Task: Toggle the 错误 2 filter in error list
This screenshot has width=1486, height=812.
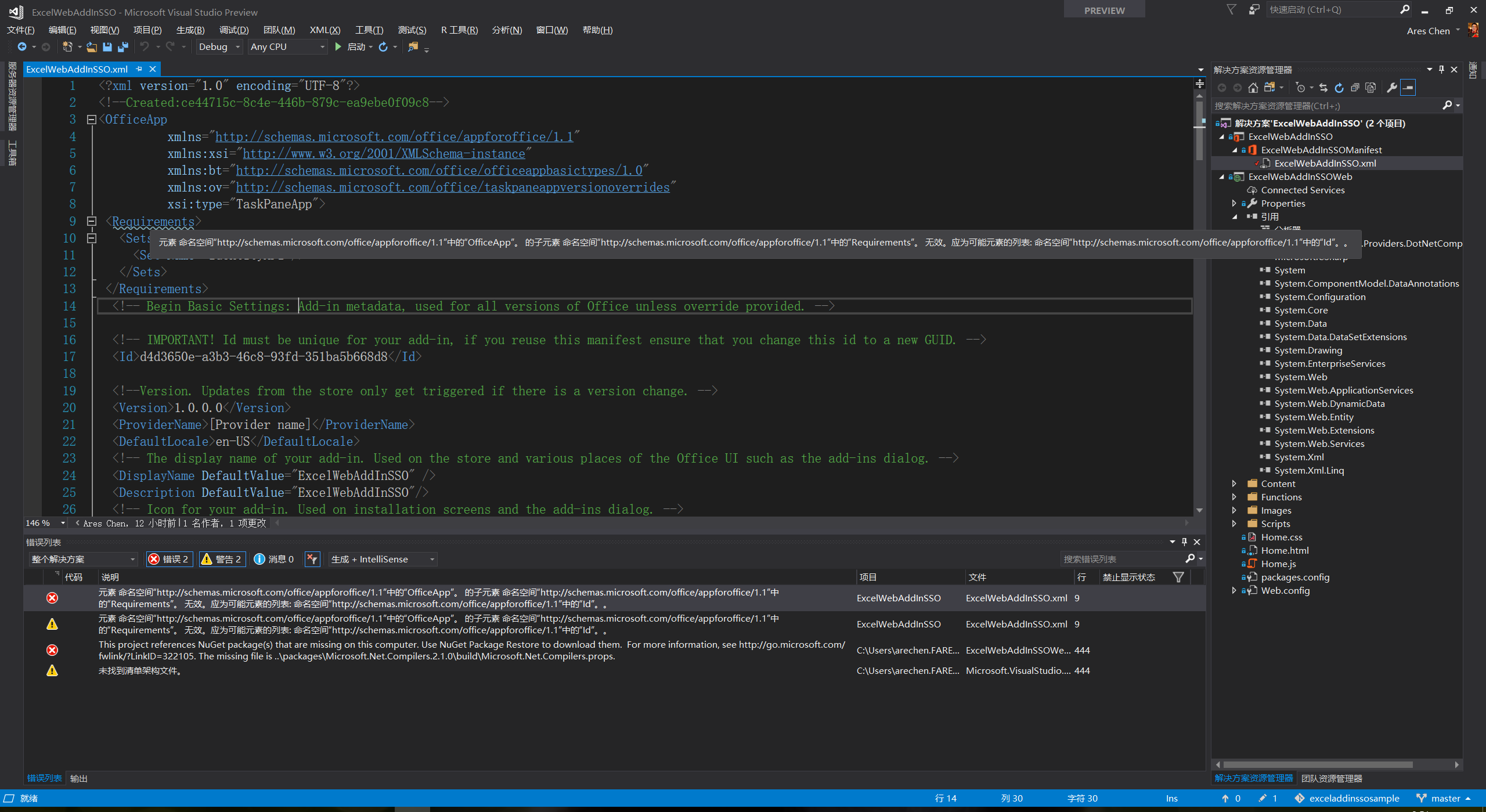Action: coord(169,559)
